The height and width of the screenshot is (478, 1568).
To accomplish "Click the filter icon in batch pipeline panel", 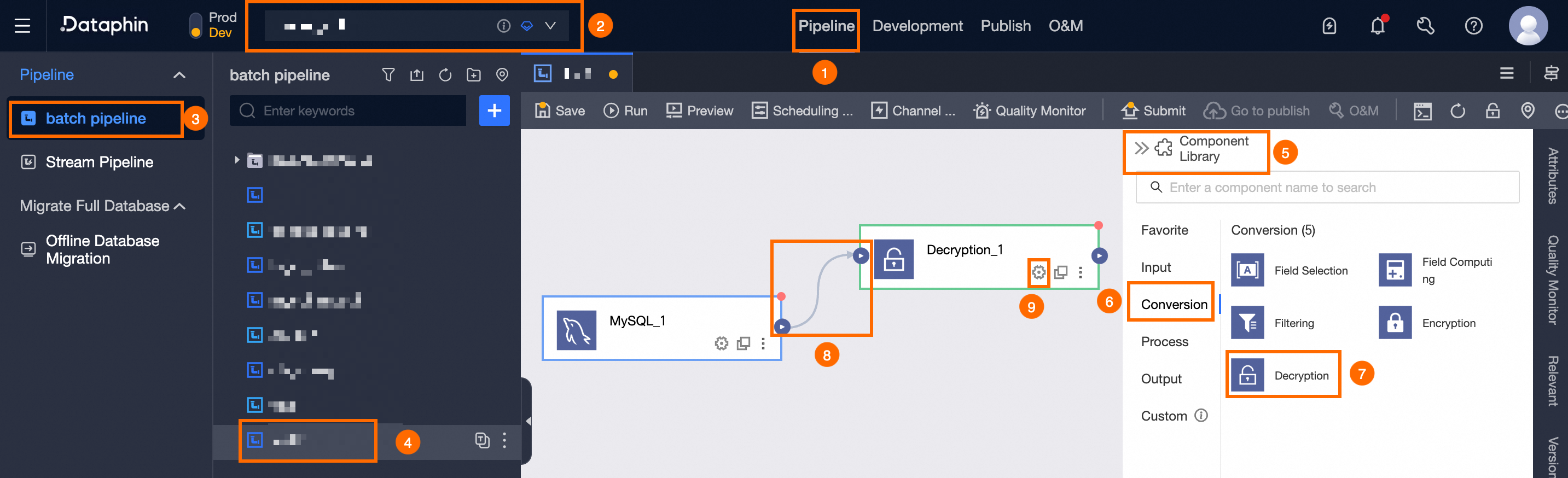I will (x=388, y=75).
